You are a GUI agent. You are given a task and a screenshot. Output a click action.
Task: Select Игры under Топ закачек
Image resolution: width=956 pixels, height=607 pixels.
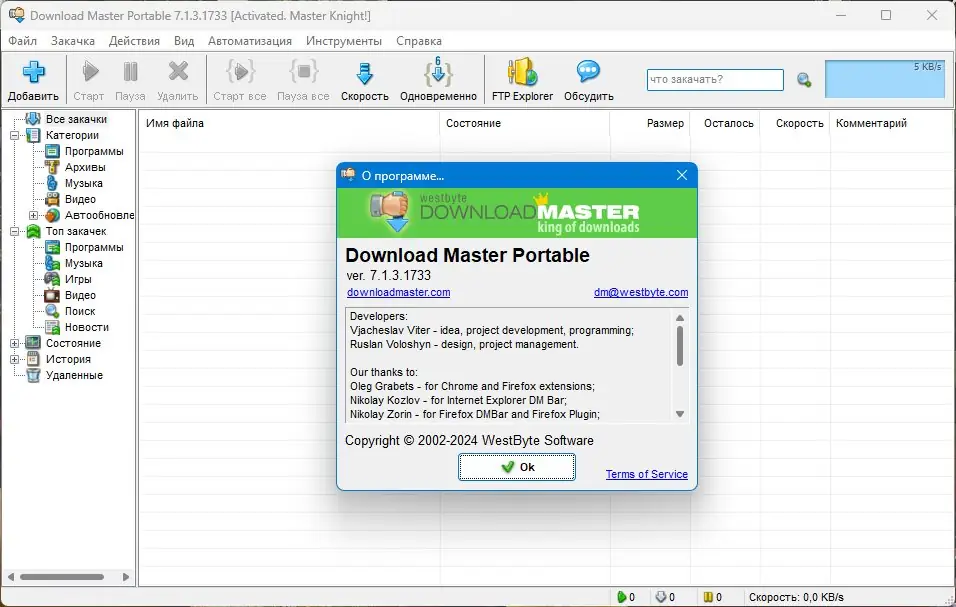click(x=78, y=279)
